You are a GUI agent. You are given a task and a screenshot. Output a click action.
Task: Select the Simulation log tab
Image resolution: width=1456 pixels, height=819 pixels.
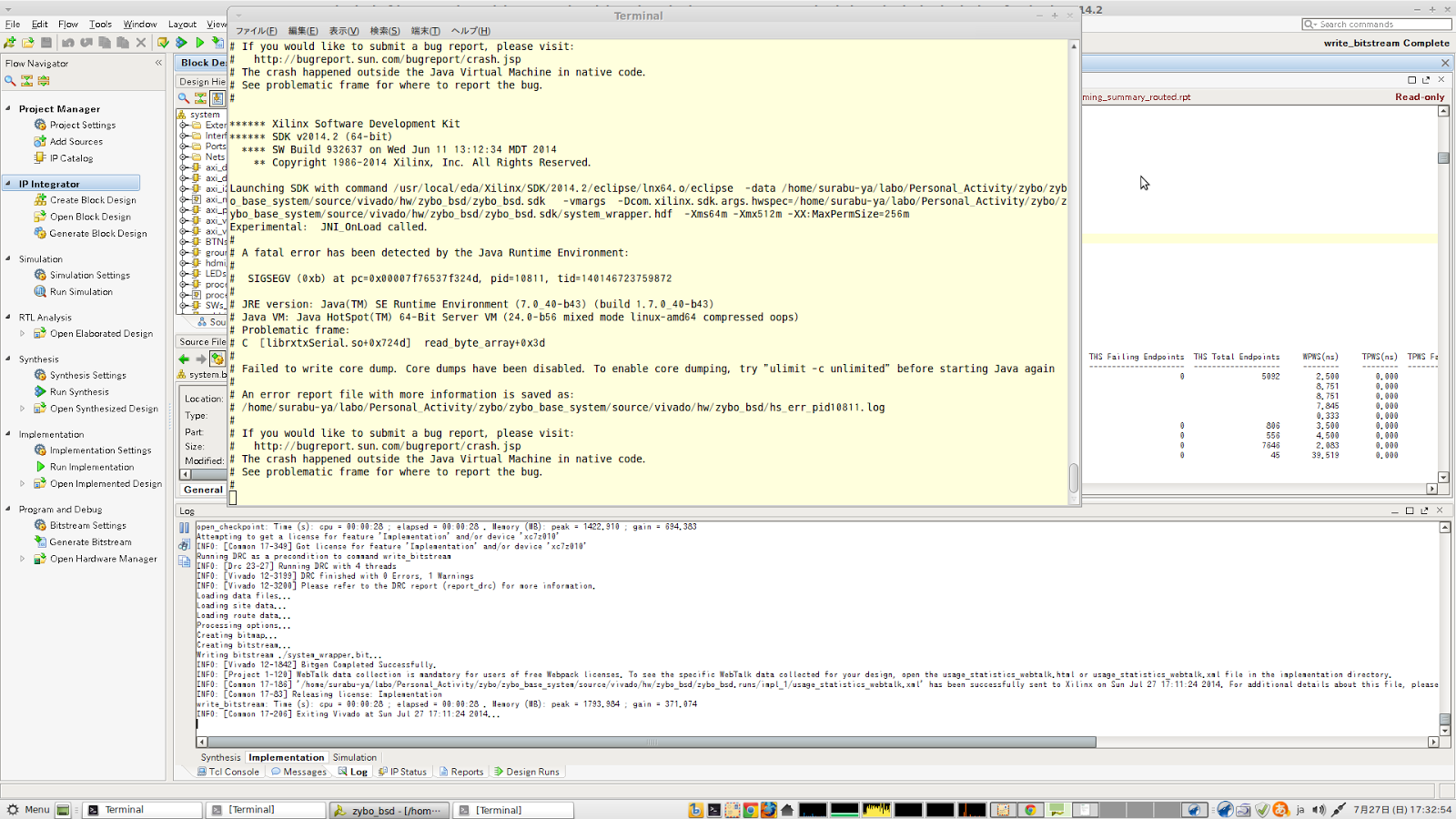point(354,757)
